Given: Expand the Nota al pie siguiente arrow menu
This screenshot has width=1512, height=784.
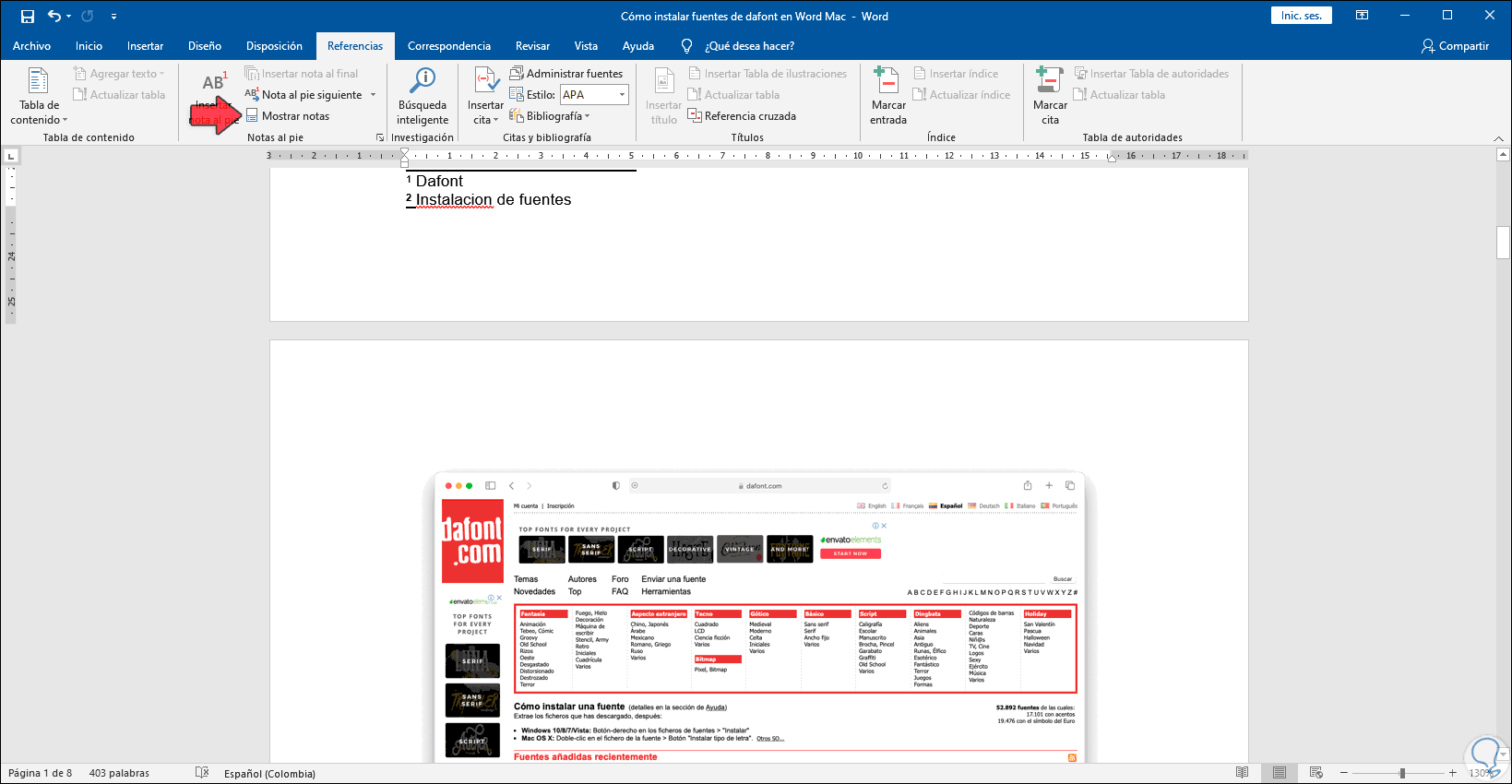Looking at the screenshot, I should click(x=374, y=95).
